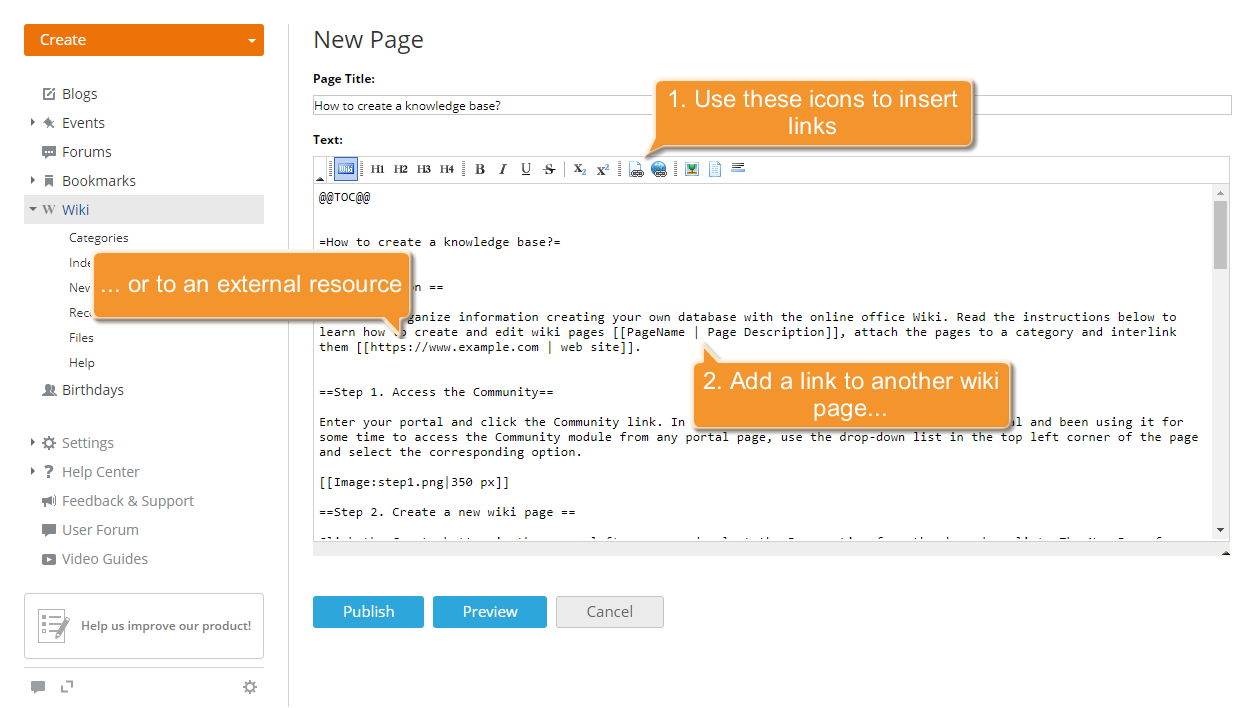
Task: Click the Page Title input field
Action: click(x=772, y=105)
